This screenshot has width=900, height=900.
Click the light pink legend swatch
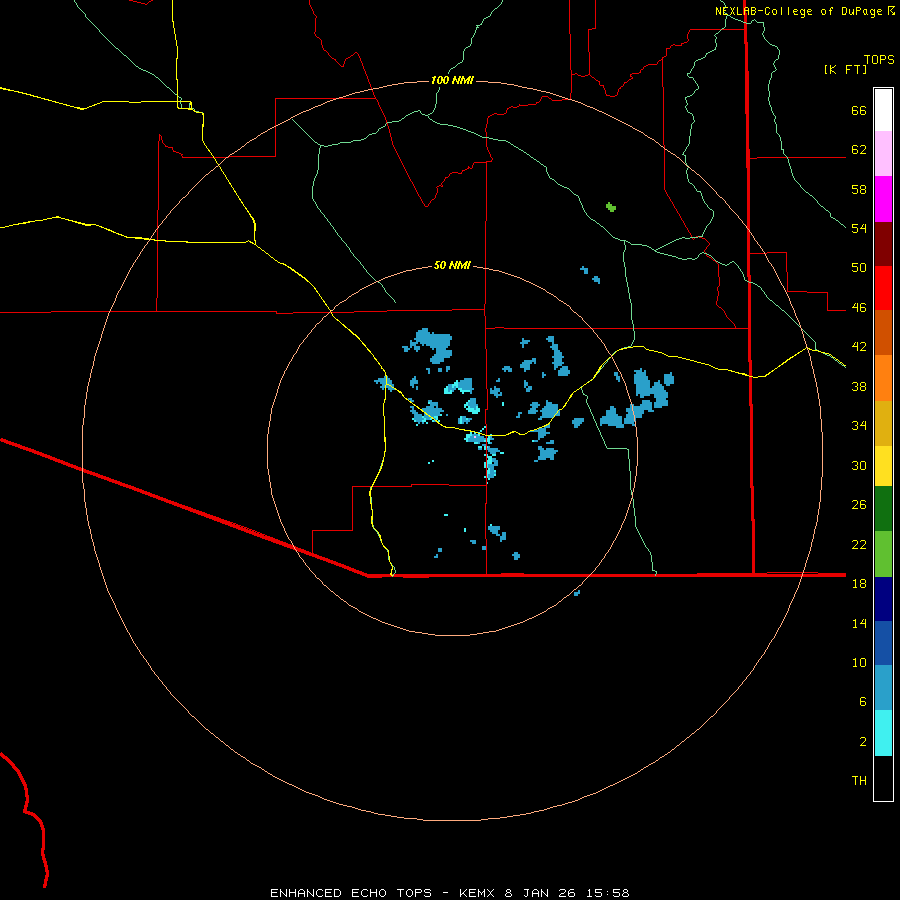[x=883, y=153]
